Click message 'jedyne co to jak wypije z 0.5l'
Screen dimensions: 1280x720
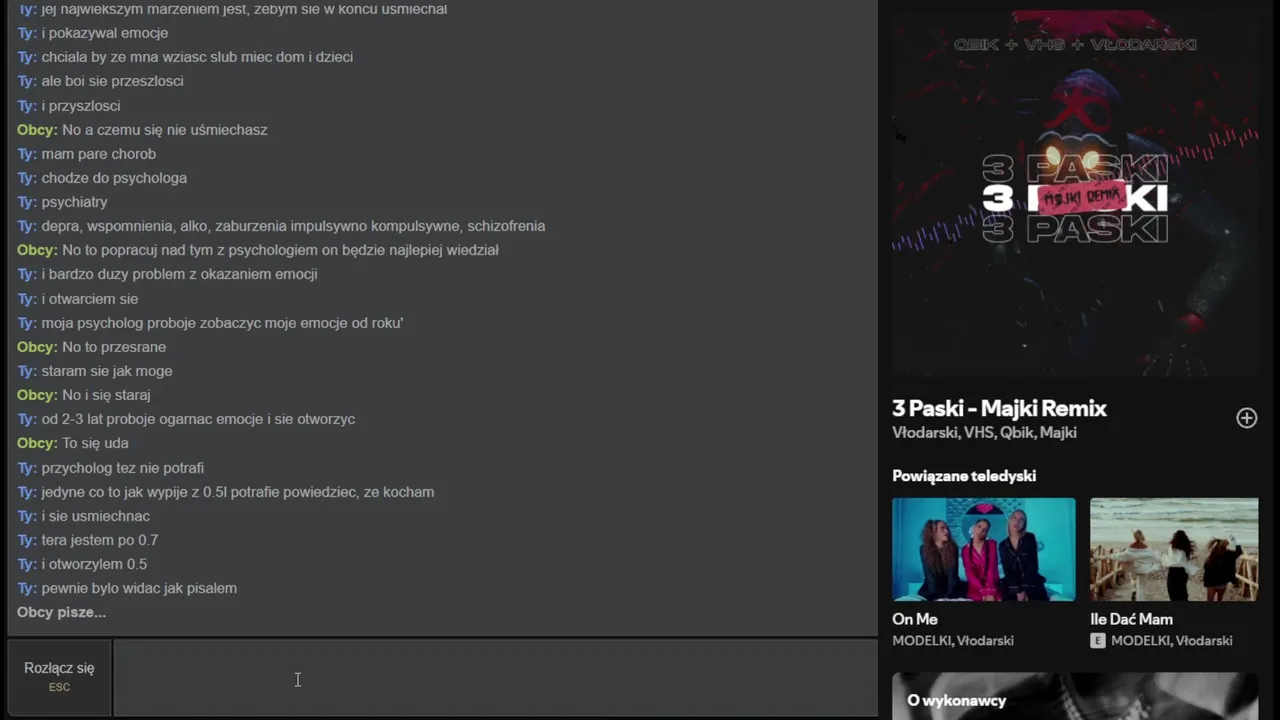[226, 492]
